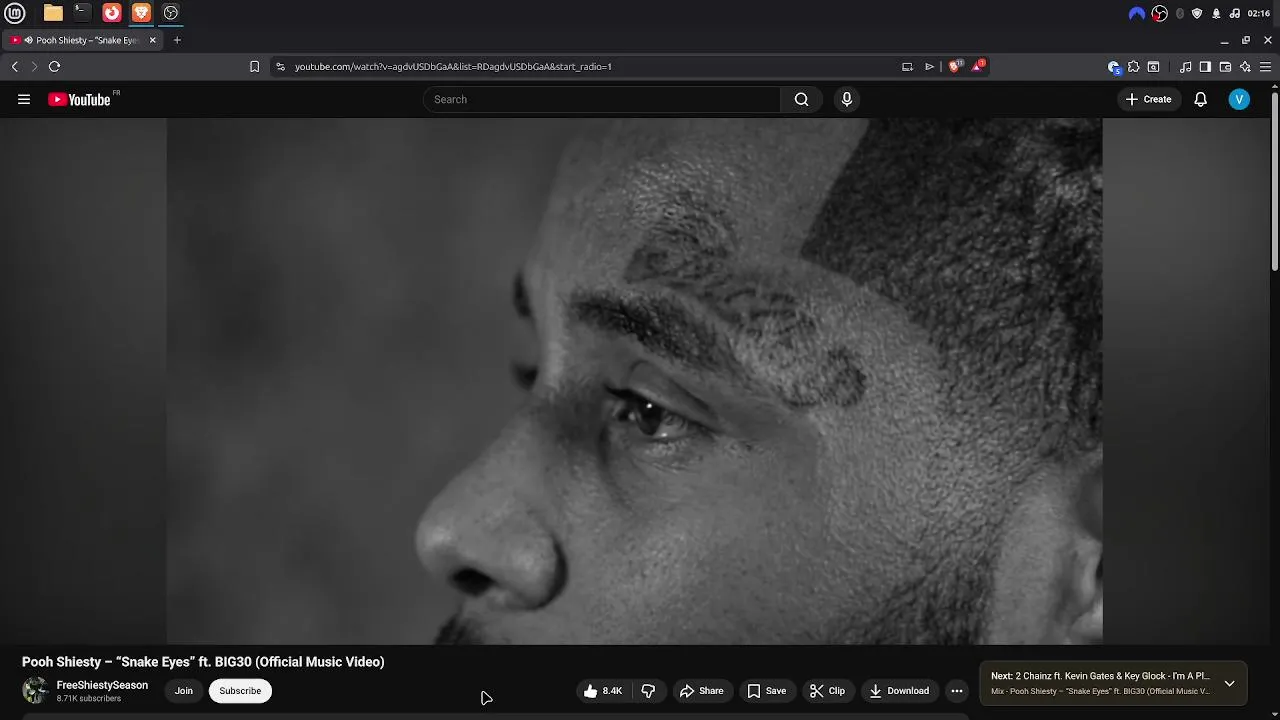Screen dimensions: 1280x720
Task: Like the video with thumbs up
Action: tap(603, 691)
